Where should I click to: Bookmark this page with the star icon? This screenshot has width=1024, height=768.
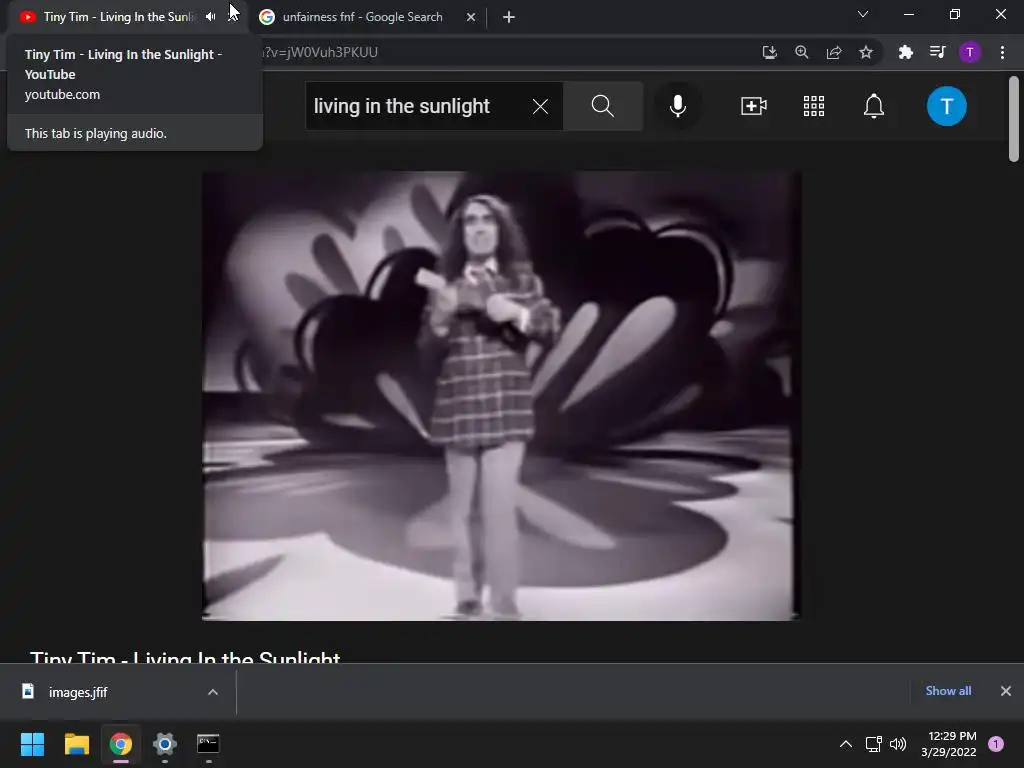[866, 52]
